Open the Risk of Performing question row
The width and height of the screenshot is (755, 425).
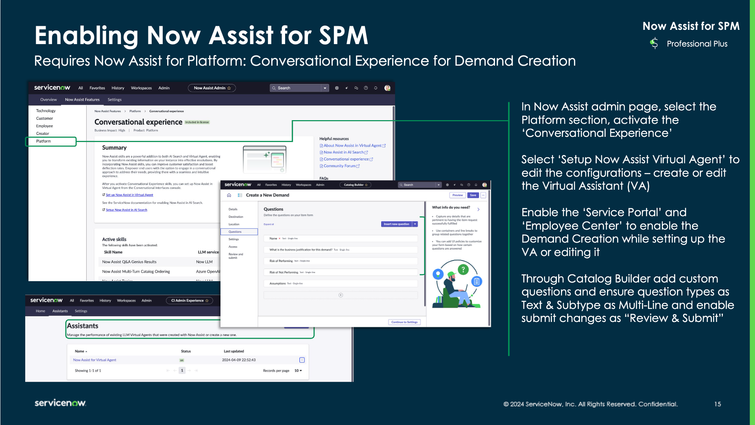[x=340, y=261]
